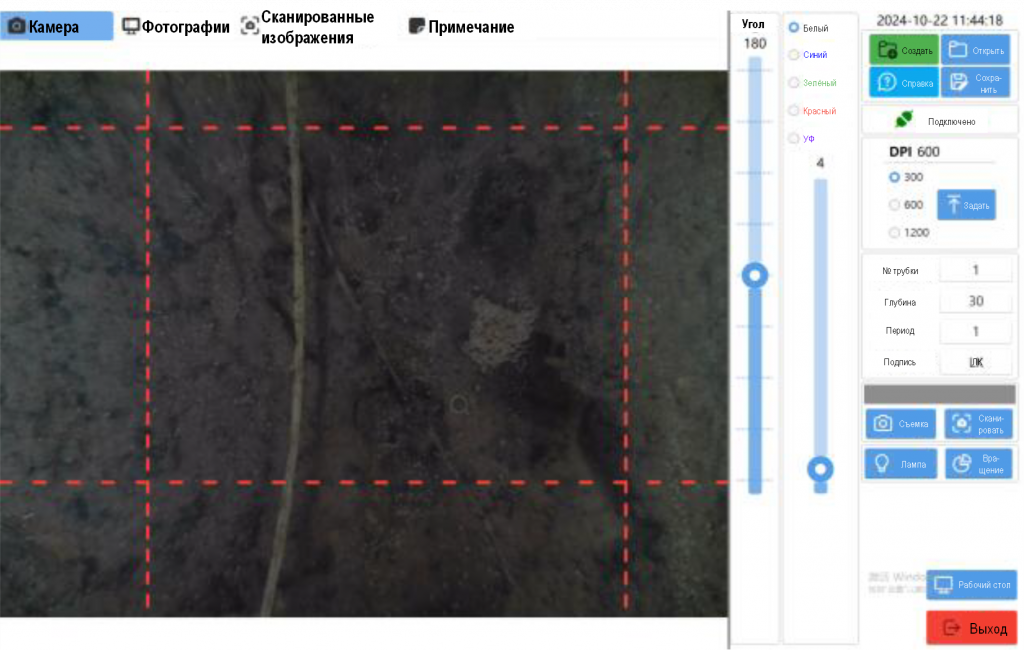Open the Сканированные изображения tab
This screenshot has height=650, width=1024.
pos(308,27)
